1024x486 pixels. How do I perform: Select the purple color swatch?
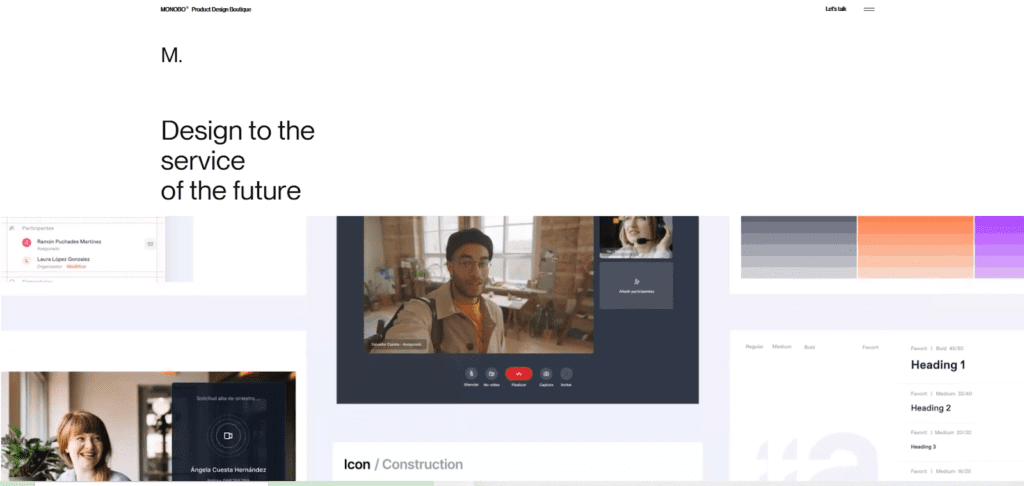coord(999,247)
